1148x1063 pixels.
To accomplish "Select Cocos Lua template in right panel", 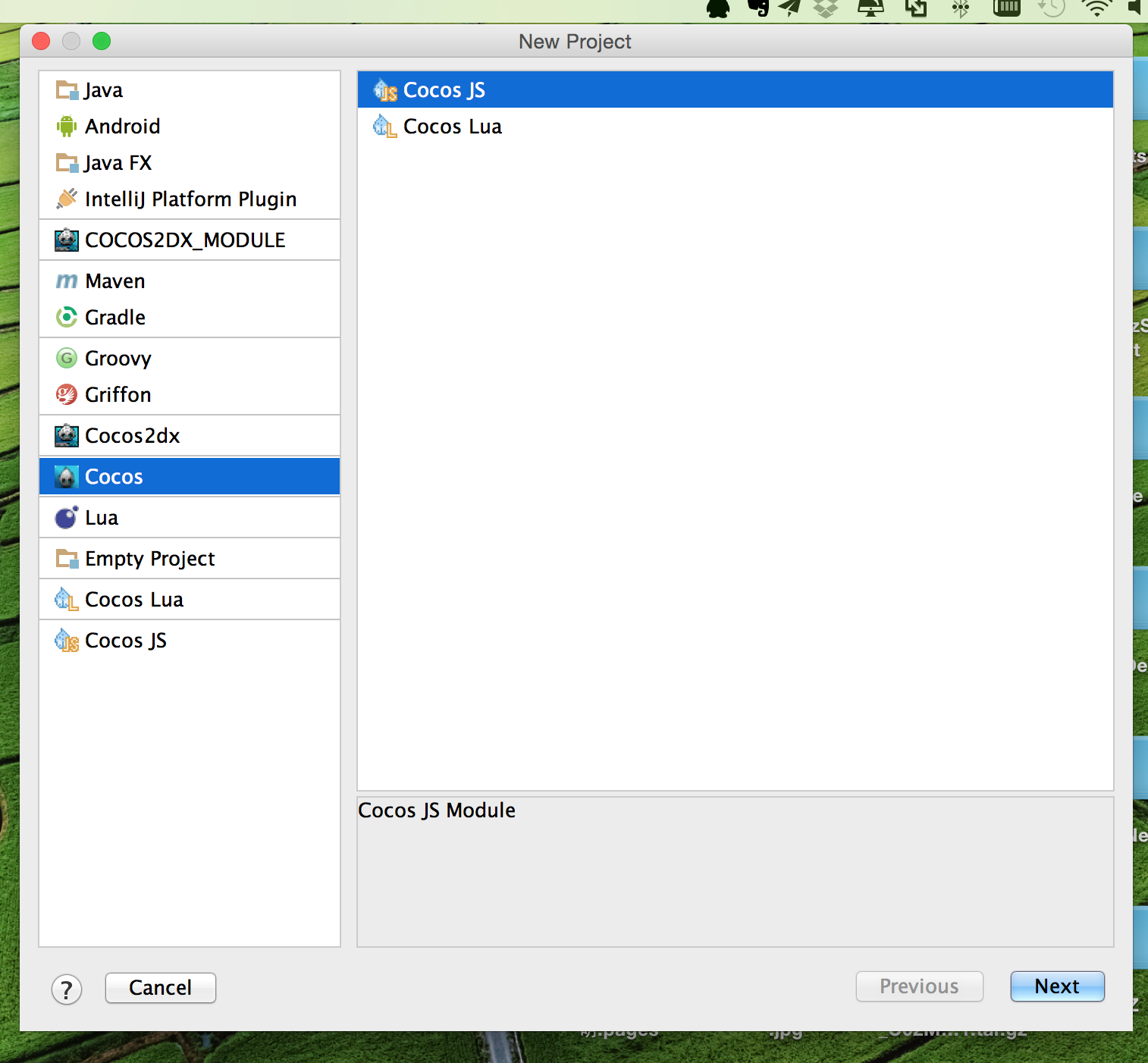I will (x=452, y=127).
